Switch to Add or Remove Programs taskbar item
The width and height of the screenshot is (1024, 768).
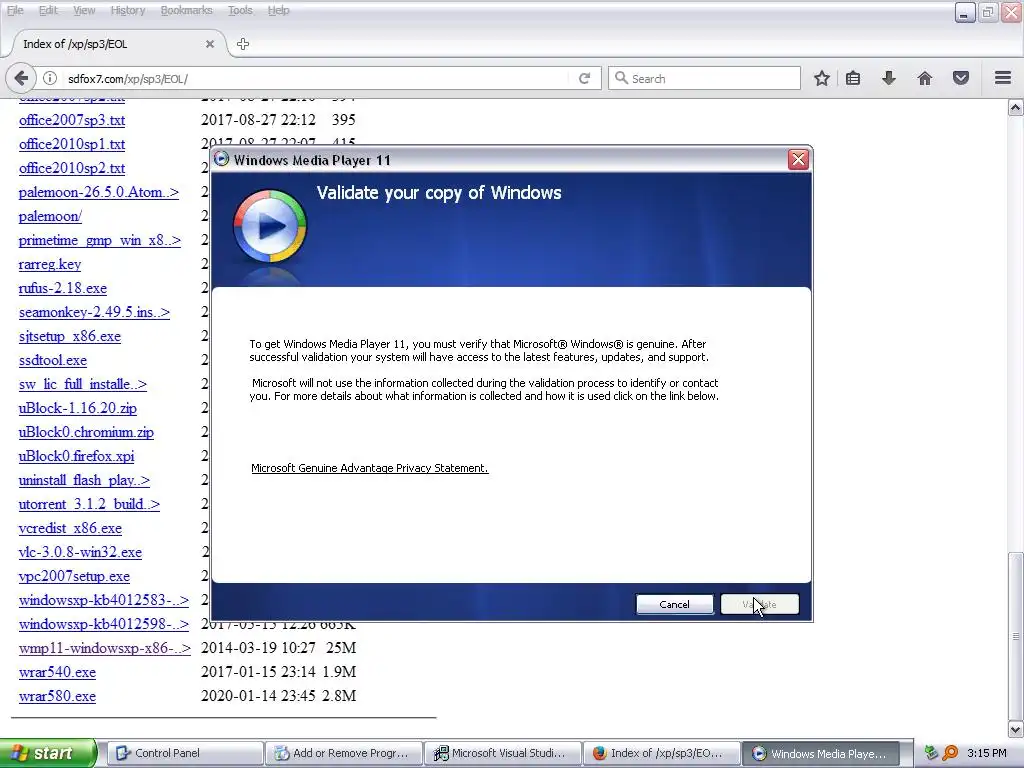(x=344, y=753)
